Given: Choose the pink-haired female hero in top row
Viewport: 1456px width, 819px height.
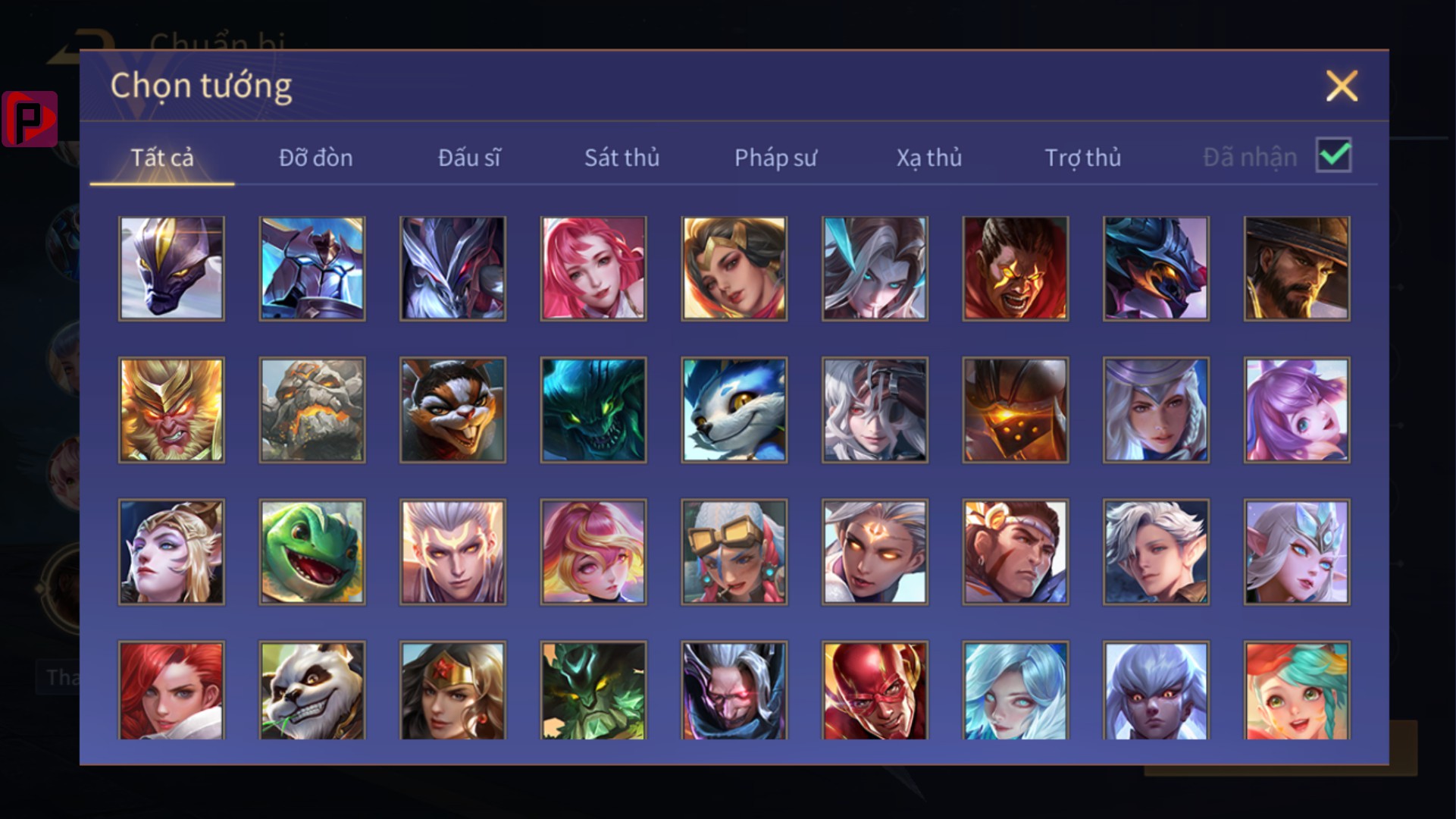Looking at the screenshot, I should (593, 268).
